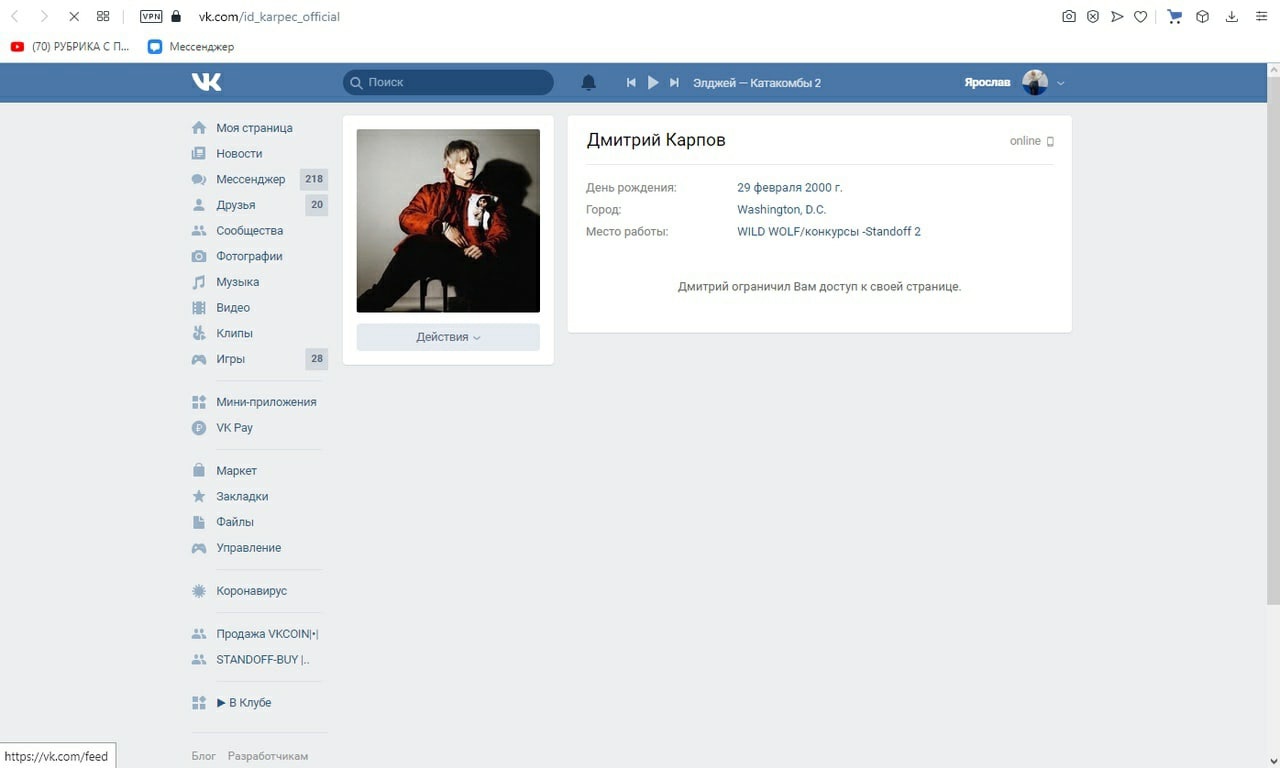Open Друзья in left sidebar
Image resolution: width=1280 pixels, height=768 pixels.
point(235,205)
